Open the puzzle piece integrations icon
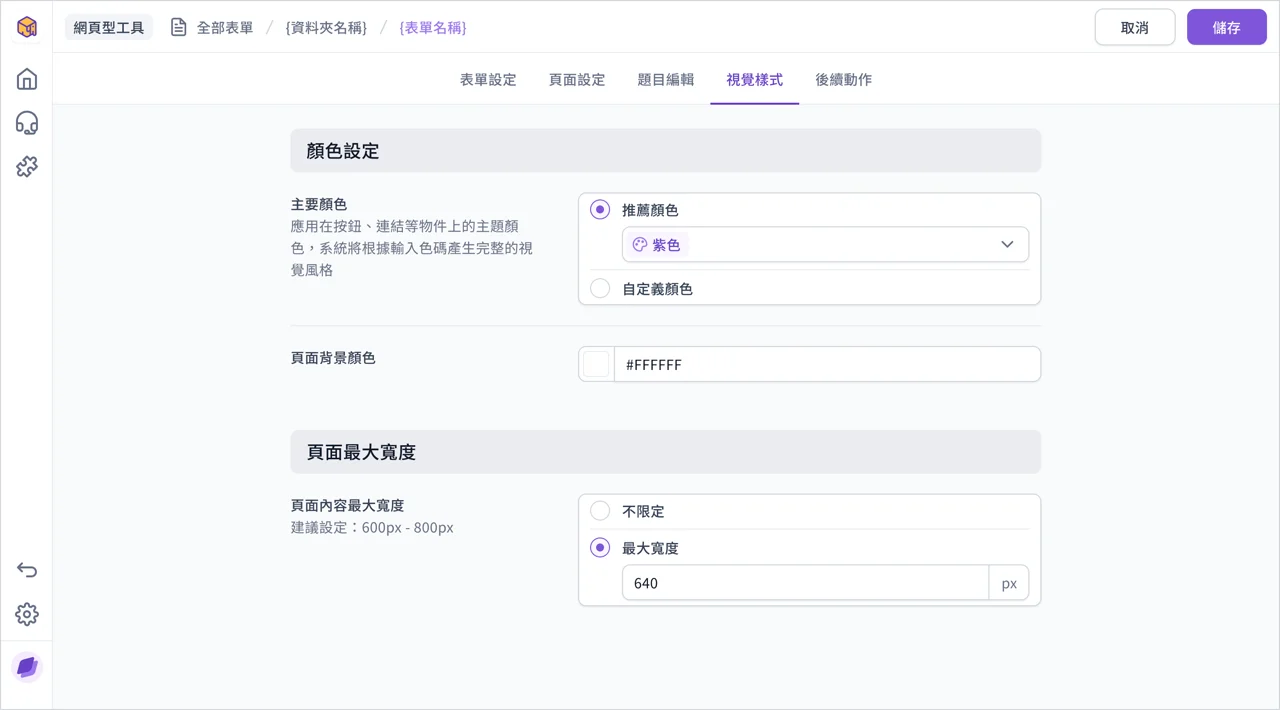The height and width of the screenshot is (710, 1280). 27,167
